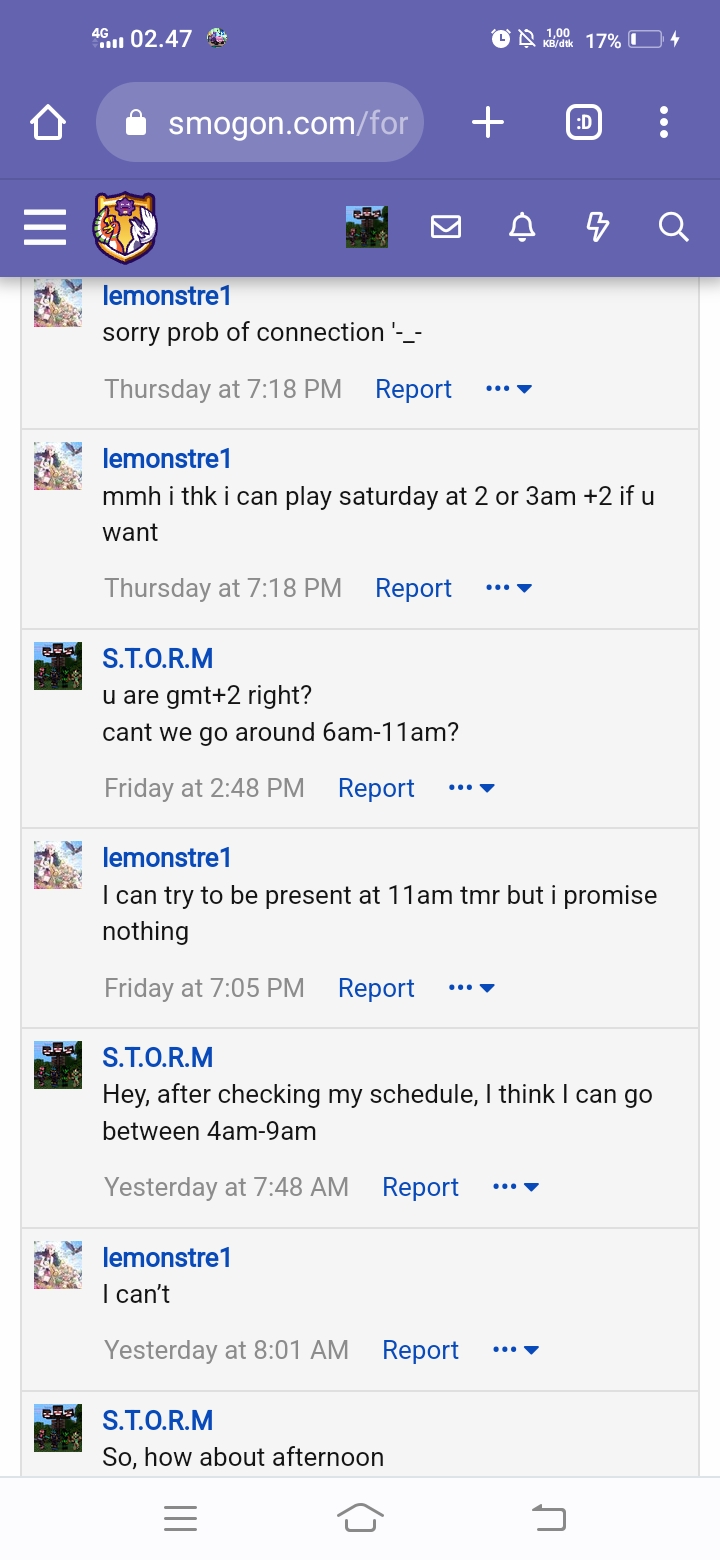Screen dimensions: 720x1560
Task: Tap the What's New lightning icon
Action: click(597, 228)
